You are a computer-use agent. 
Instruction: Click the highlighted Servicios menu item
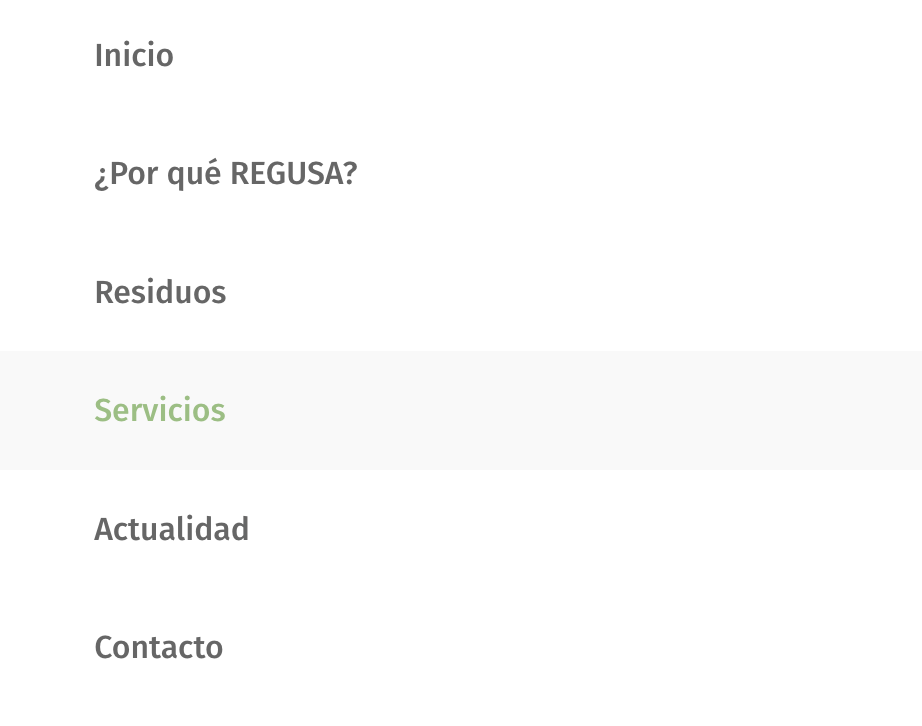tap(160, 411)
